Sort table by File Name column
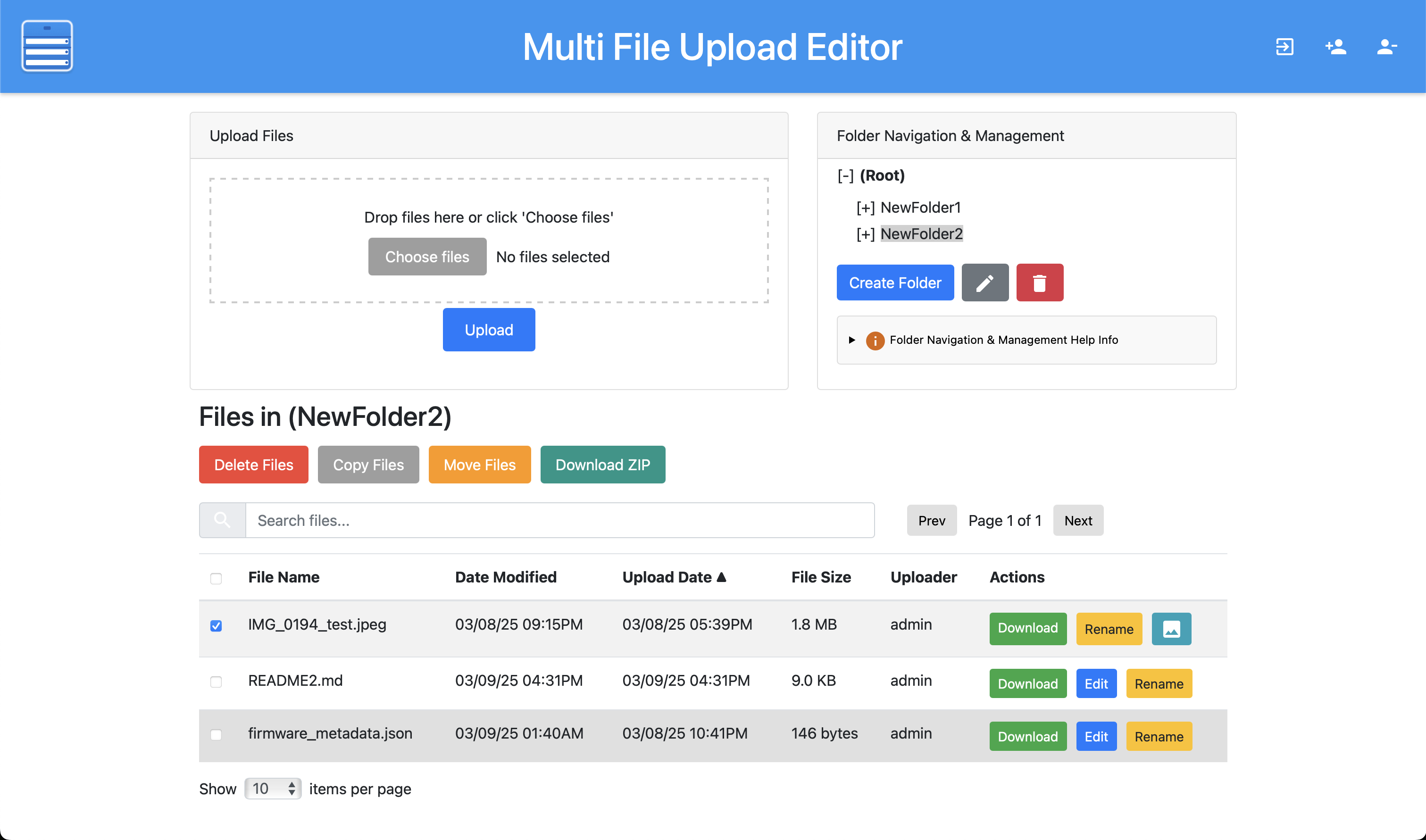Image resolution: width=1426 pixels, height=840 pixels. tap(283, 577)
